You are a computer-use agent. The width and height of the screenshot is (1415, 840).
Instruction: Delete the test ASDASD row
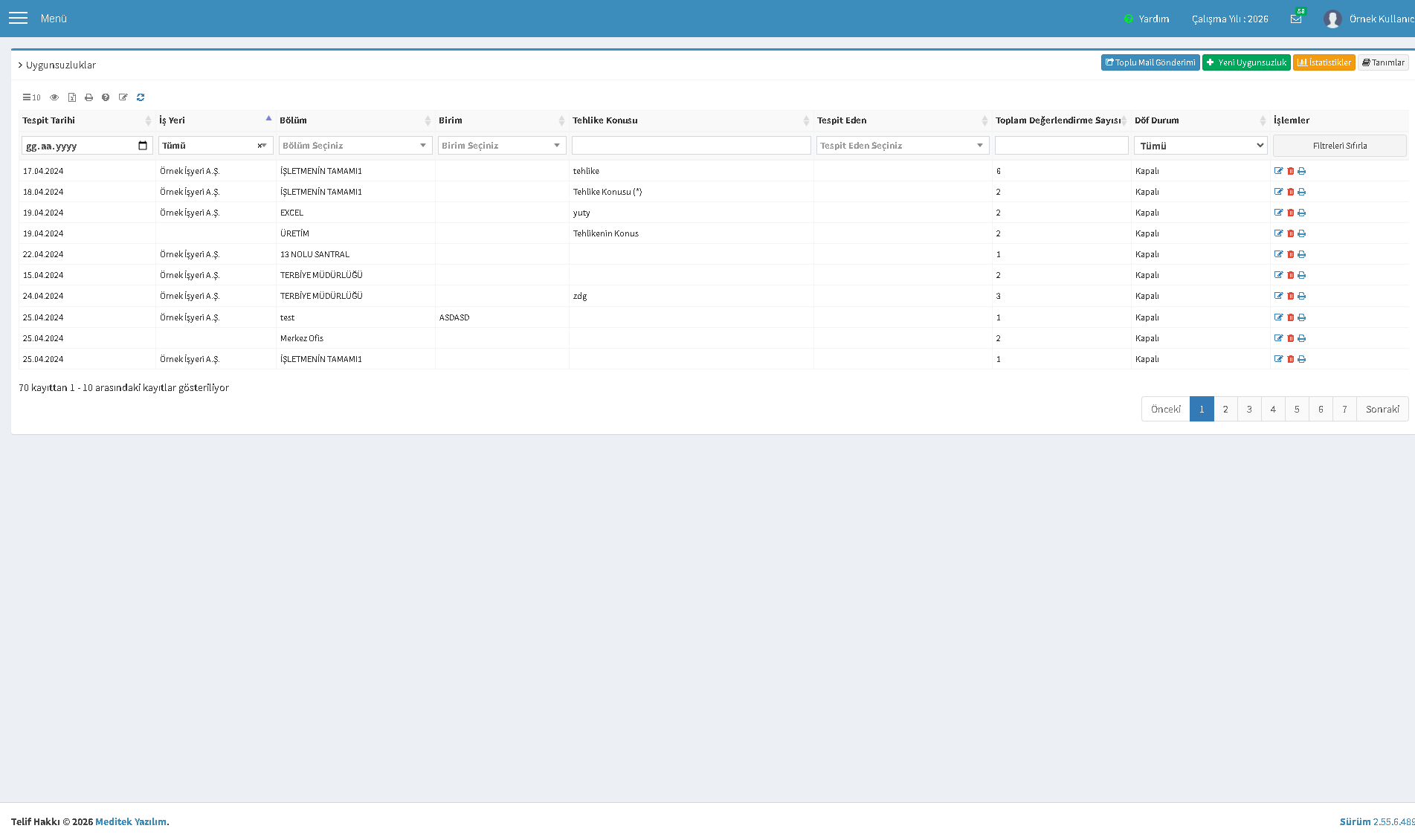(1291, 317)
